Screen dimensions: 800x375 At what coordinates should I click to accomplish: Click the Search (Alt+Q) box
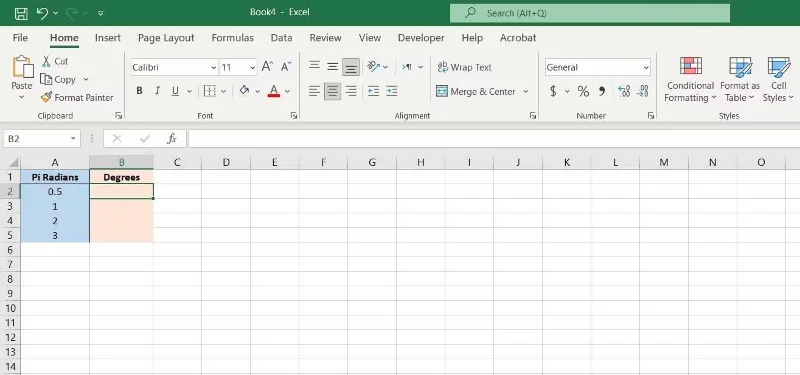click(590, 13)
